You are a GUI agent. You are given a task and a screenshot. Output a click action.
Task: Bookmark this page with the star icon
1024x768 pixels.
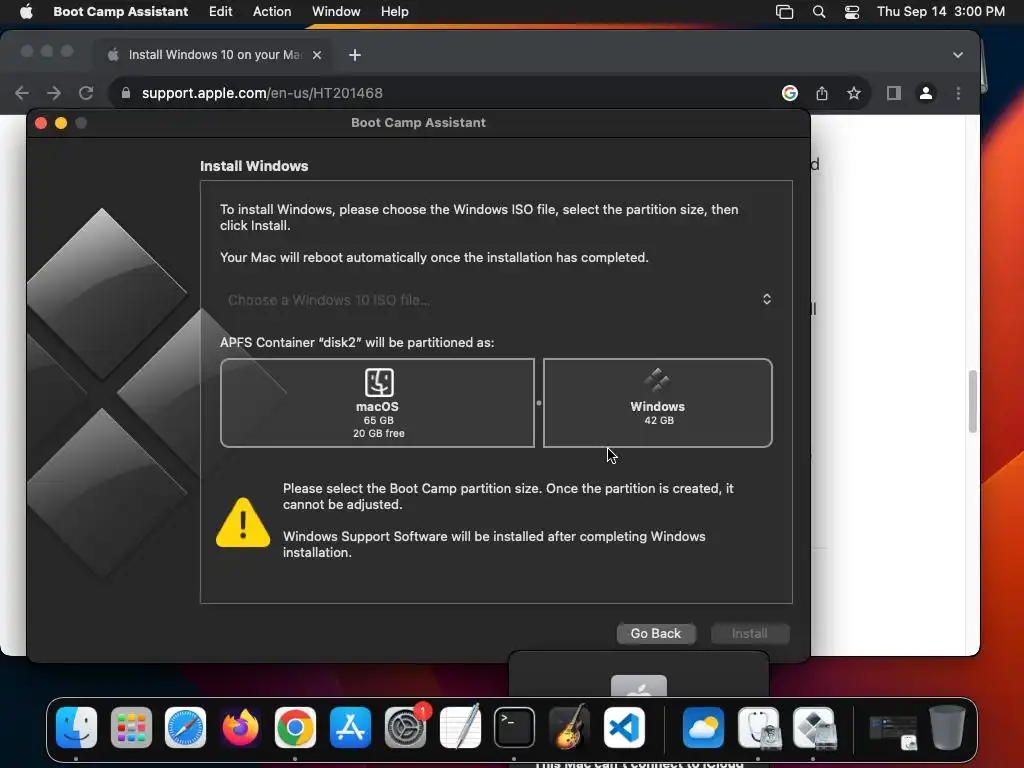tap(854, 93)
